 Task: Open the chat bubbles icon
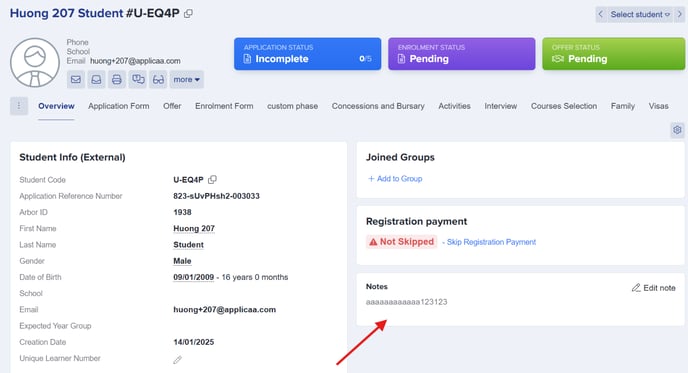[137, 79]
